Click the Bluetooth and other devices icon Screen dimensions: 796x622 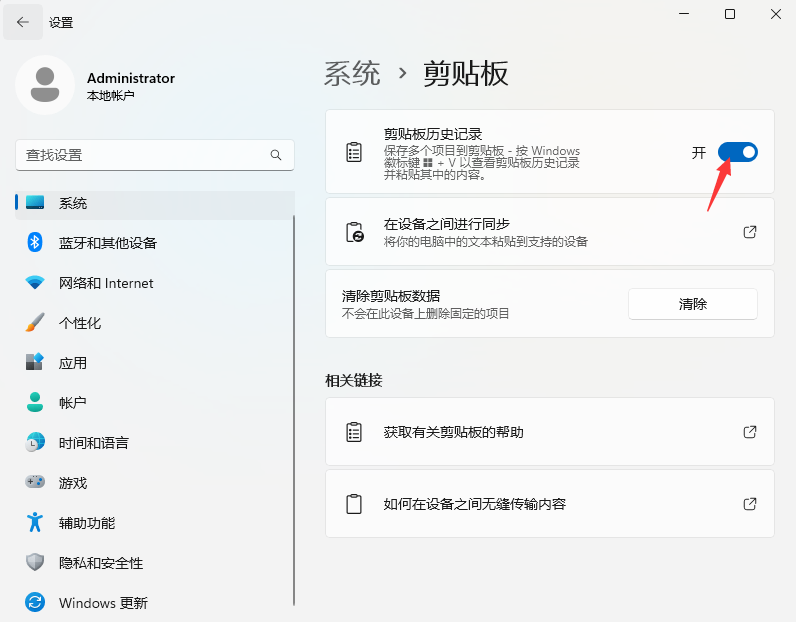35,243
